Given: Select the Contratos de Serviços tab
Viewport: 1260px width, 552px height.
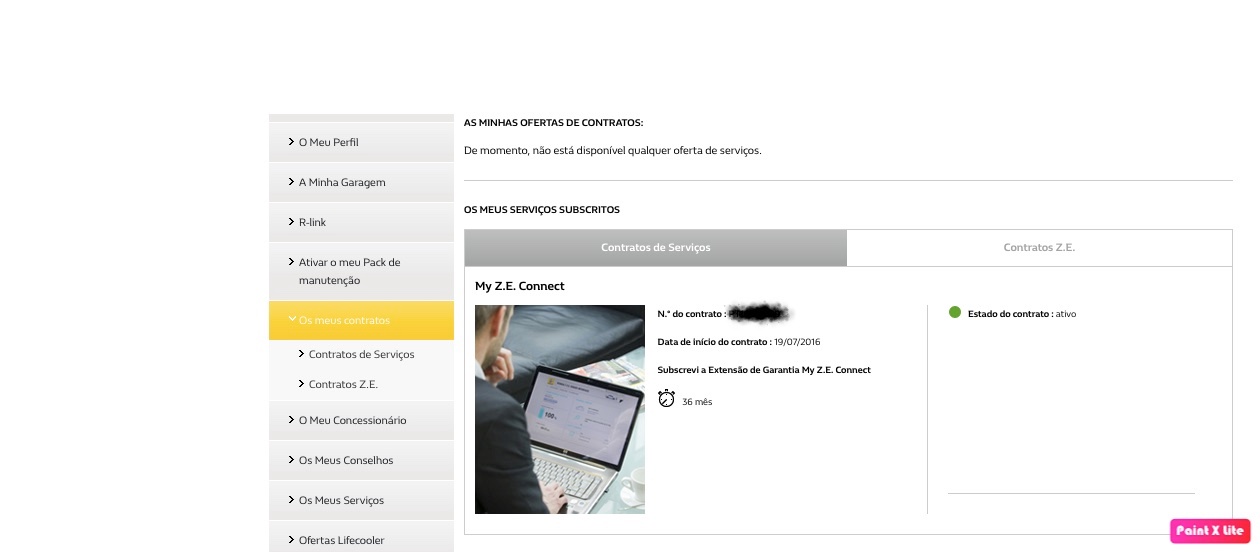Looking at the screenshot, I should [x=655, y=248].
